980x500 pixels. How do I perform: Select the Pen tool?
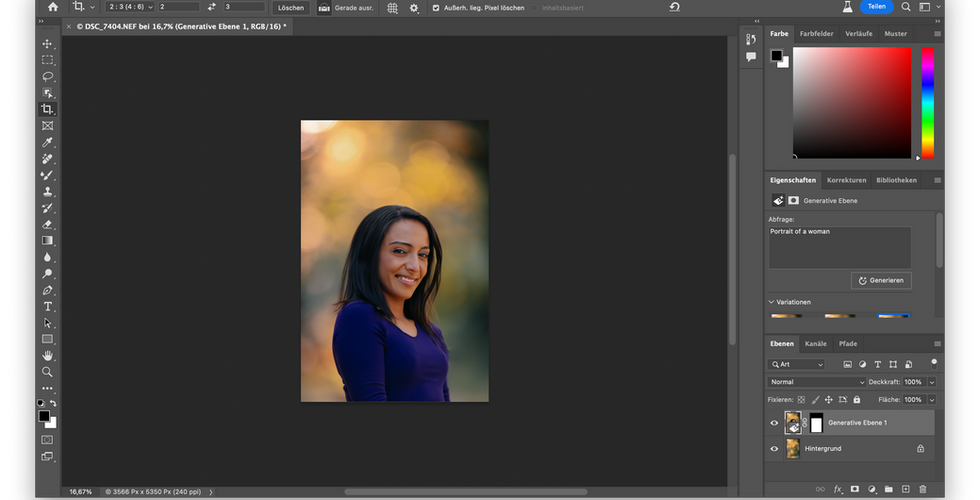47,290
